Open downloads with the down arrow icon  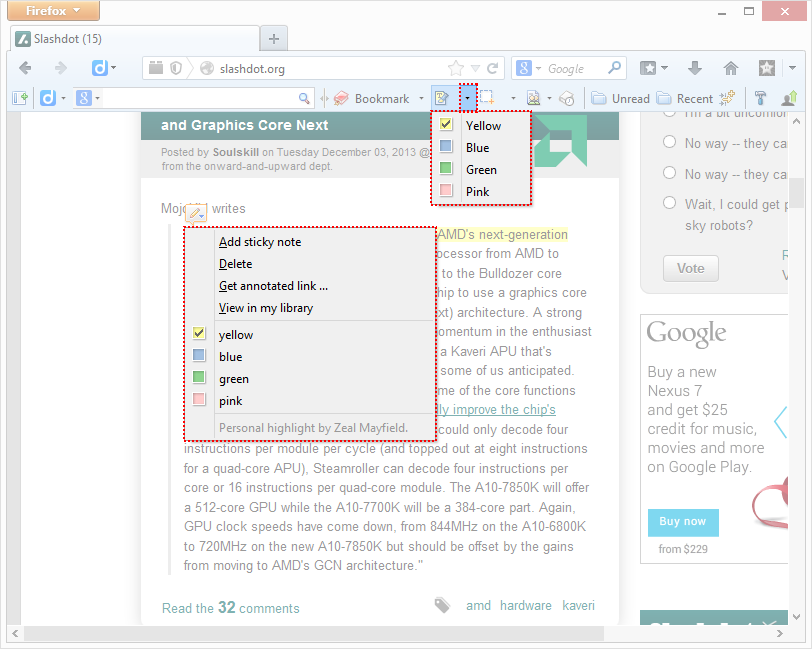coord(694,68)
